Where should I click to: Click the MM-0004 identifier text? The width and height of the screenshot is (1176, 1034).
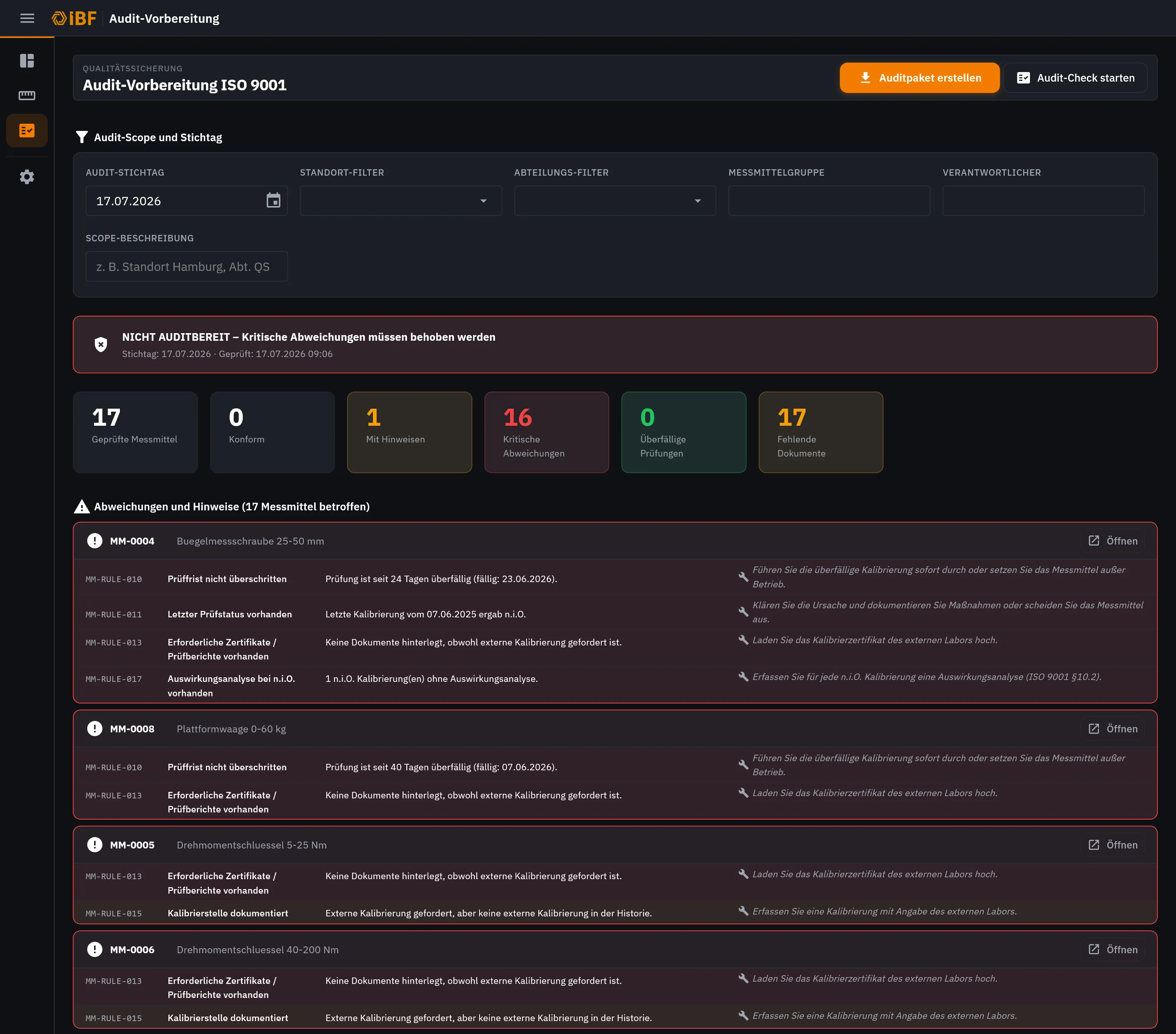[132, 541]
